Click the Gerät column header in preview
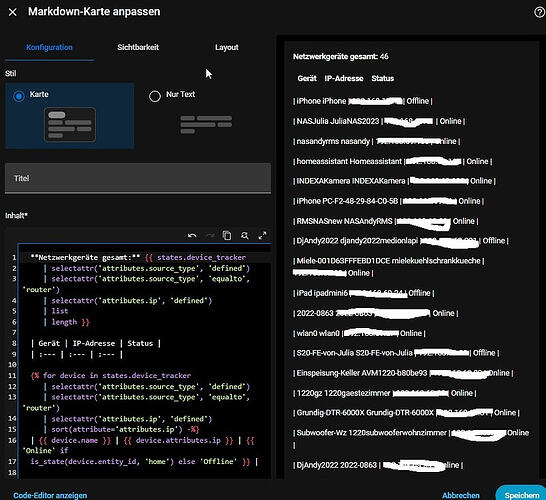This screenshot has height=500, width=546. 307,78
